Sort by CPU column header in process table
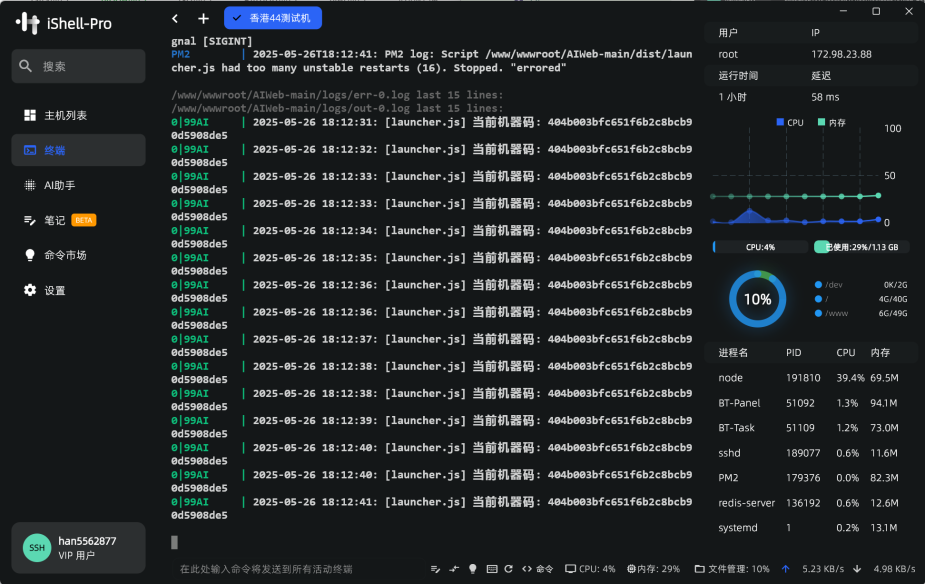The width and height of the screenshot is (925, 584). click(x=845, y=352)
